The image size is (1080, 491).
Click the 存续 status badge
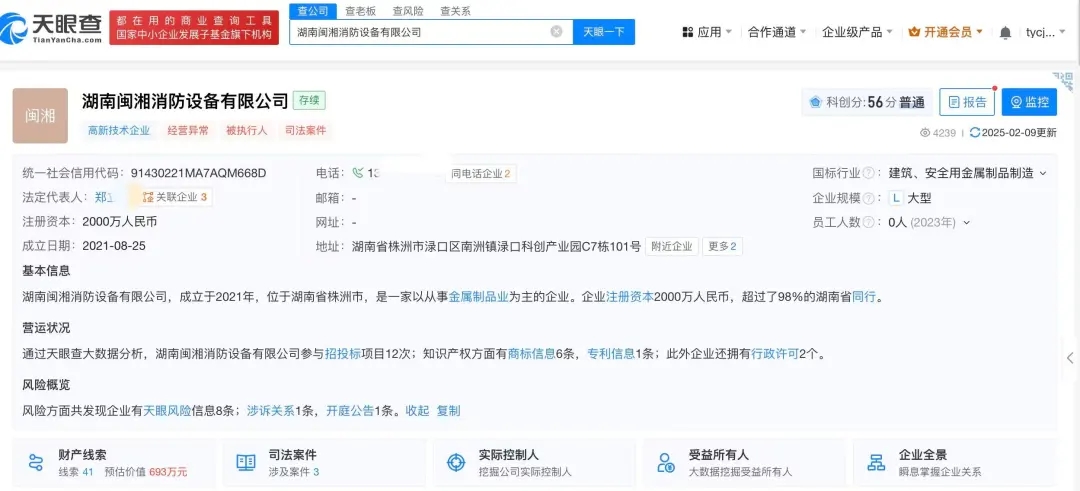pos(309,101)
